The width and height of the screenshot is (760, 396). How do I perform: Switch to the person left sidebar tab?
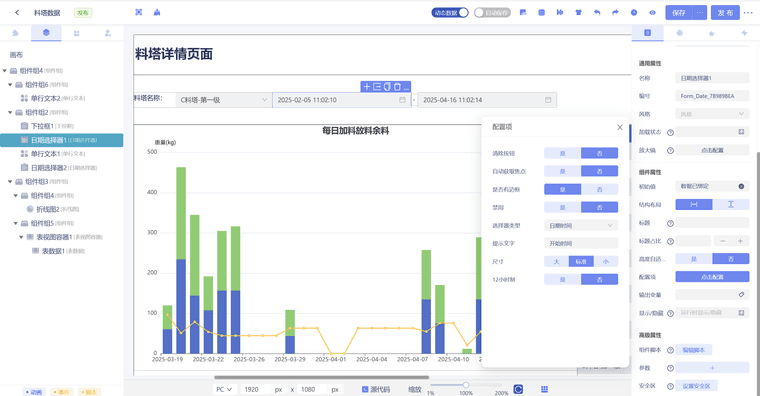(x=108, y=33)
